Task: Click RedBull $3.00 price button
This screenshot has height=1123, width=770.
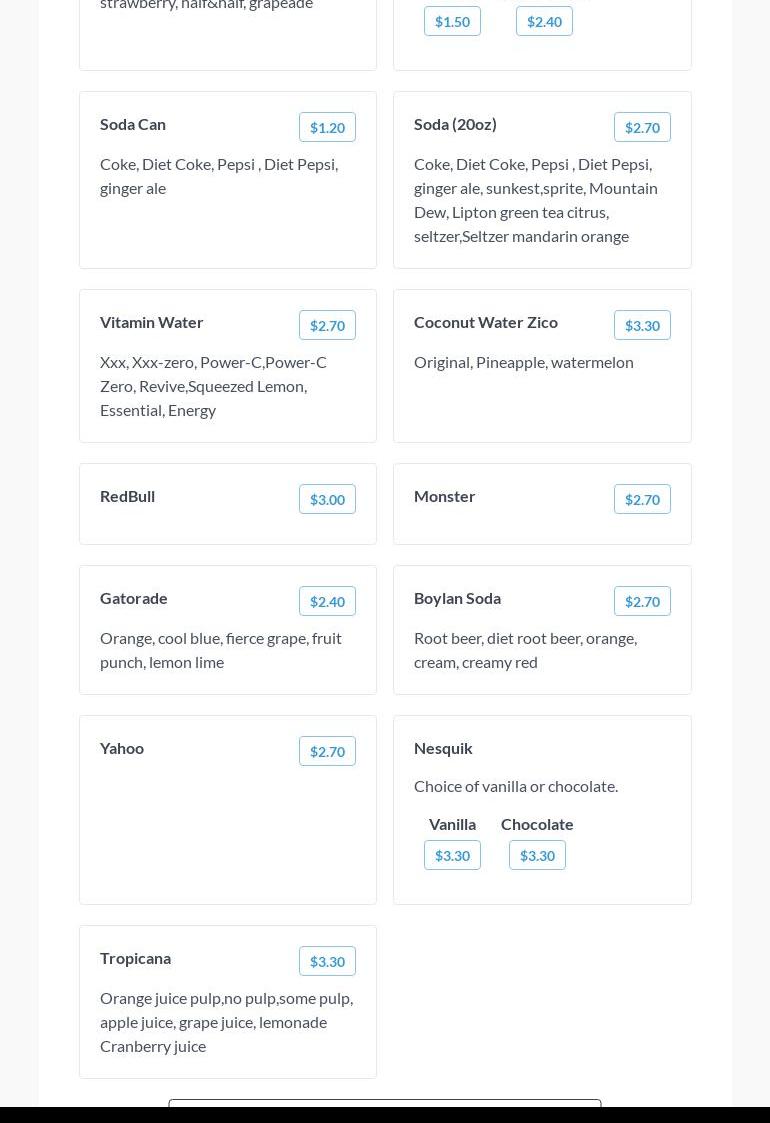Action: (327, 499)
